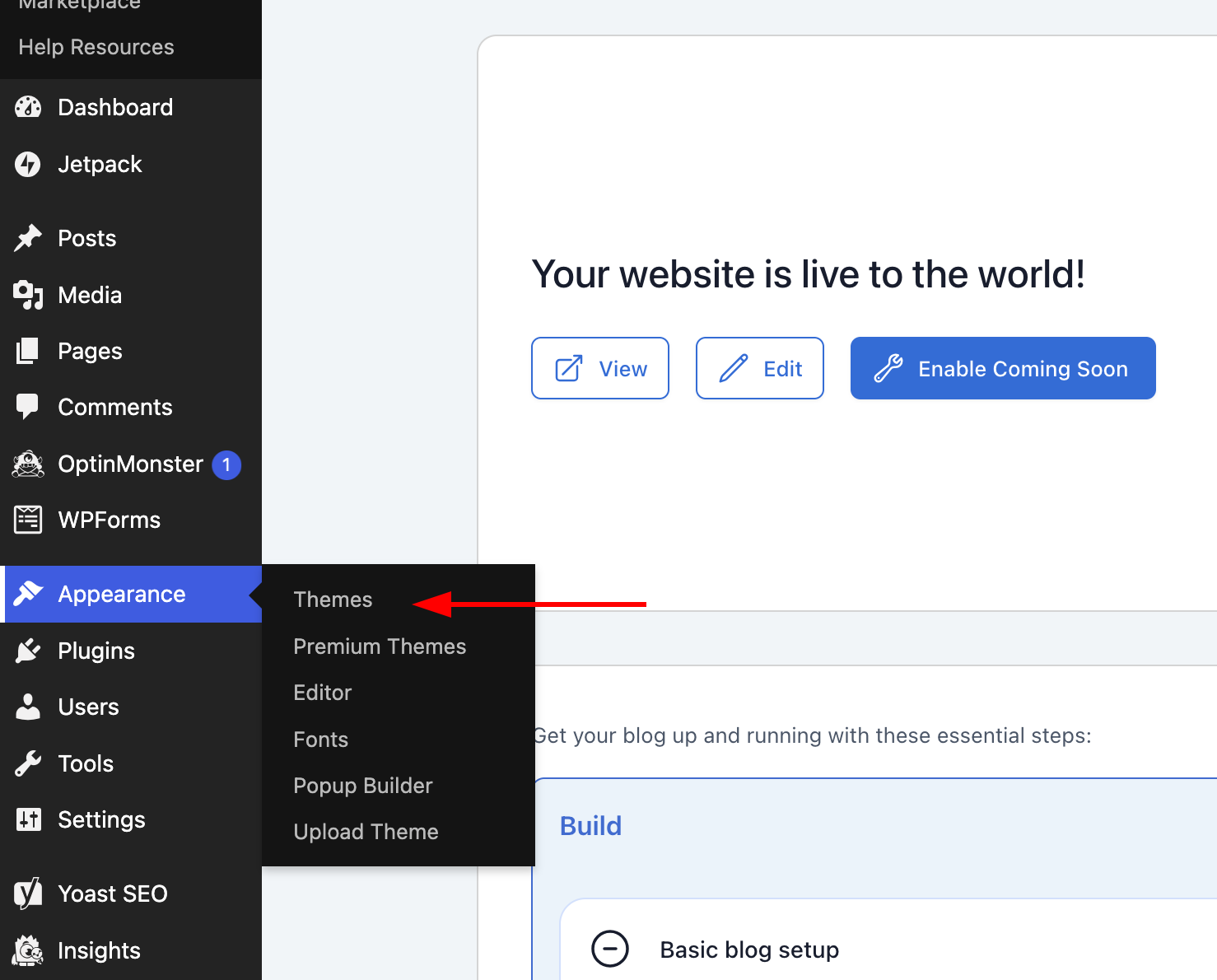Click the Plugins plug icon
Screen dimensions: 1217x980
pos(28,651)
